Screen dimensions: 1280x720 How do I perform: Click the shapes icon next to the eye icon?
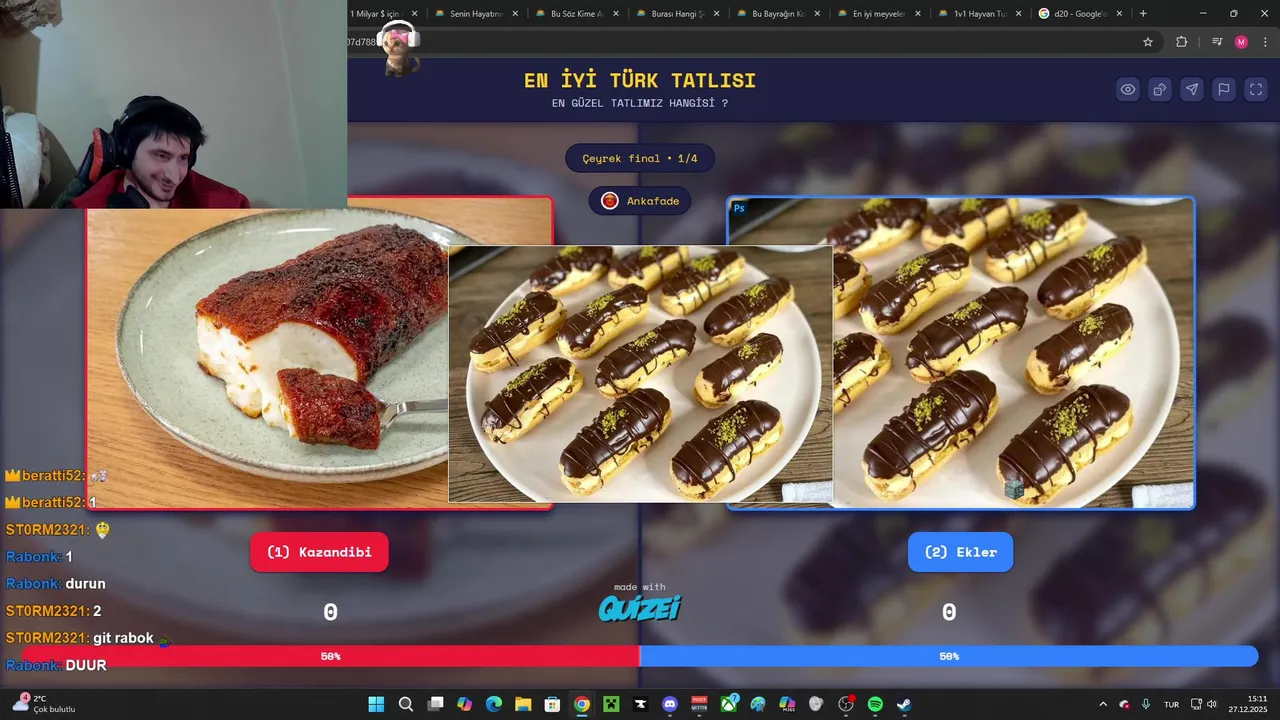(x=1160, y=89)
